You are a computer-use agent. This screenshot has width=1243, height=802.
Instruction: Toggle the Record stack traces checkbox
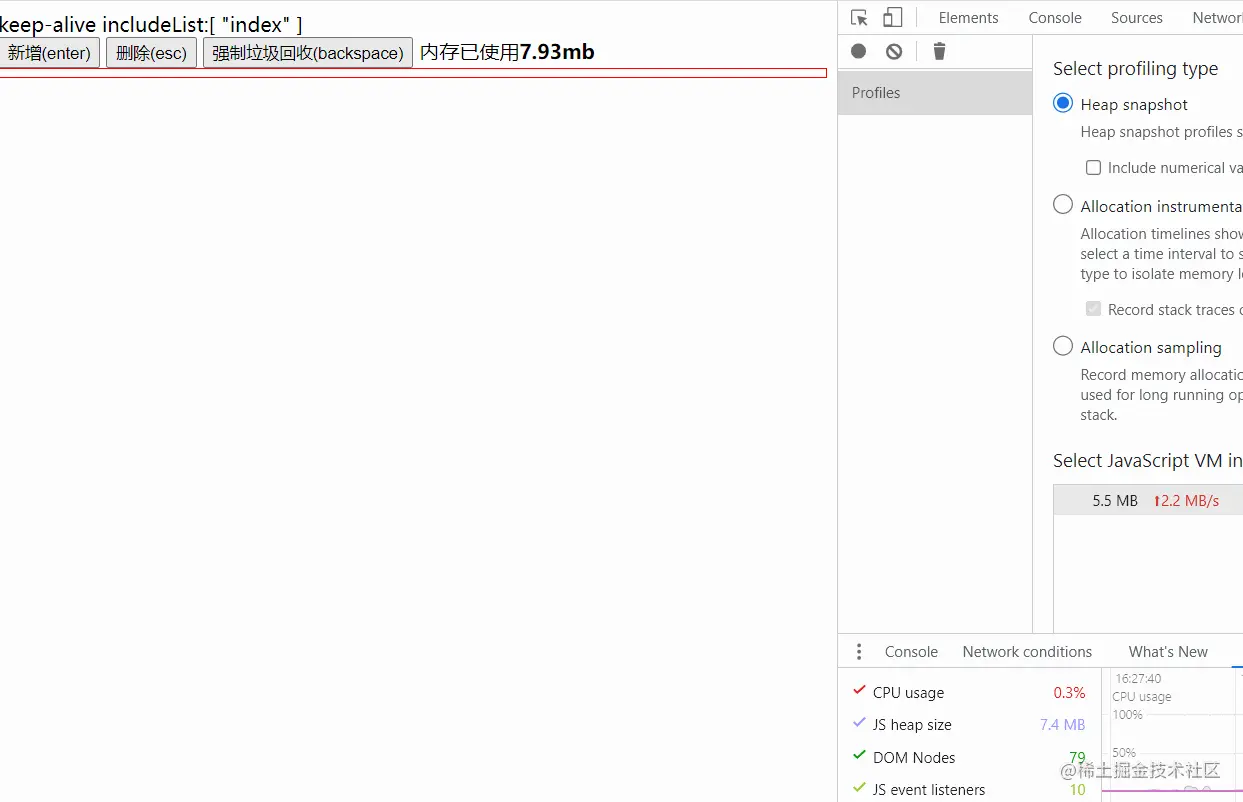click(1093, 309)
